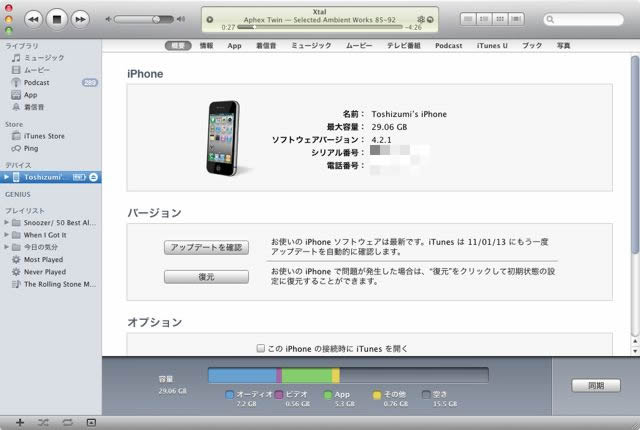Click the purple ビデオ capacity swatch
This screenshot has width=640, height=430.
click(279, 395)
